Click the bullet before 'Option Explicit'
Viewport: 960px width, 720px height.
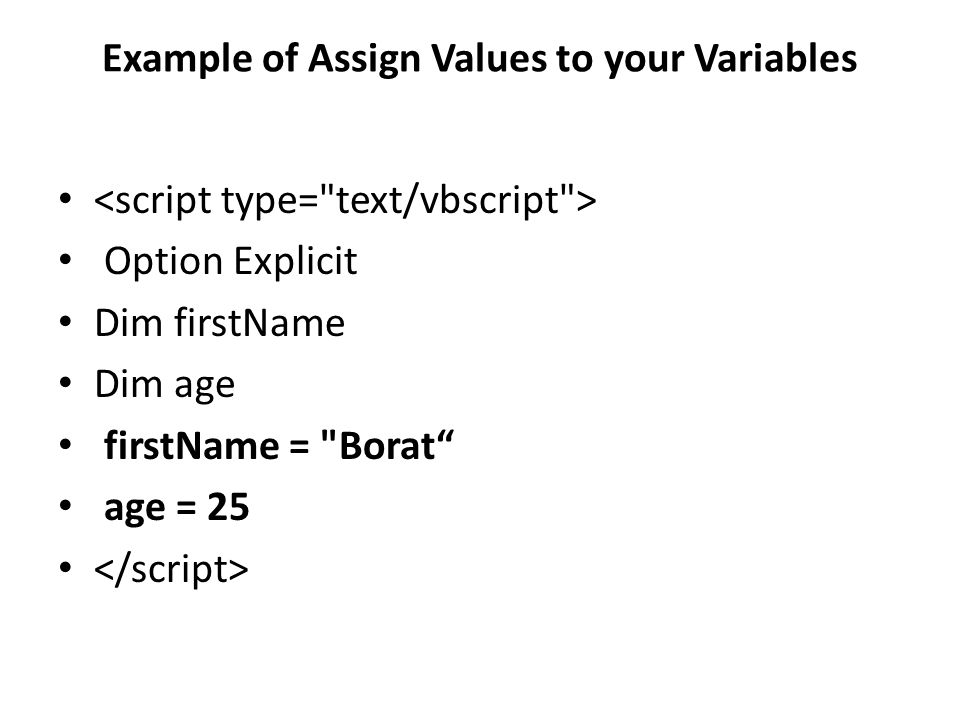tap(66, 260)
